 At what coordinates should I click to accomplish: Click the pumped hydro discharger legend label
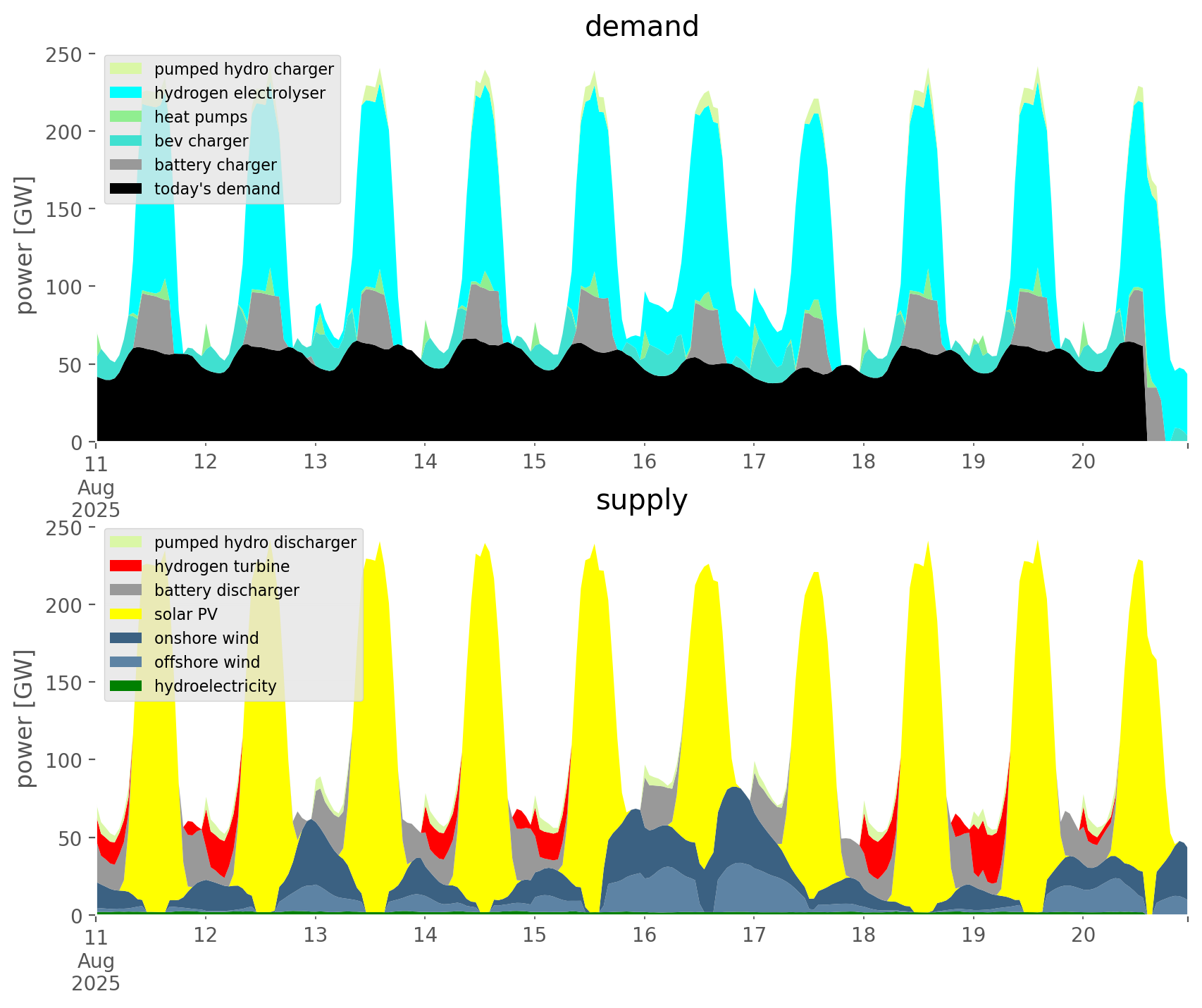pyautogui.click(x=255, y=542)
